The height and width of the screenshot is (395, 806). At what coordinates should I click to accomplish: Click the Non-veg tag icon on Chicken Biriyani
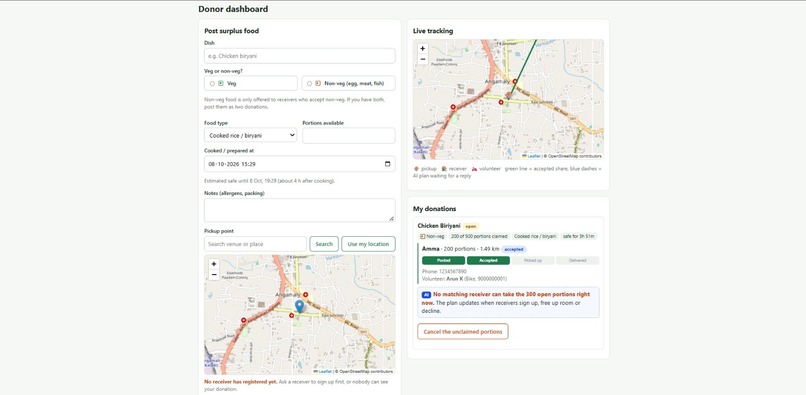coord(423,237)
